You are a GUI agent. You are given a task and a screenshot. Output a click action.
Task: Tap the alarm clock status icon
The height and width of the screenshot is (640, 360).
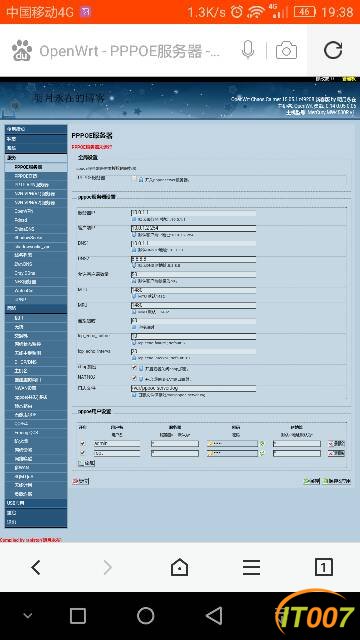[x=237, y=12]
